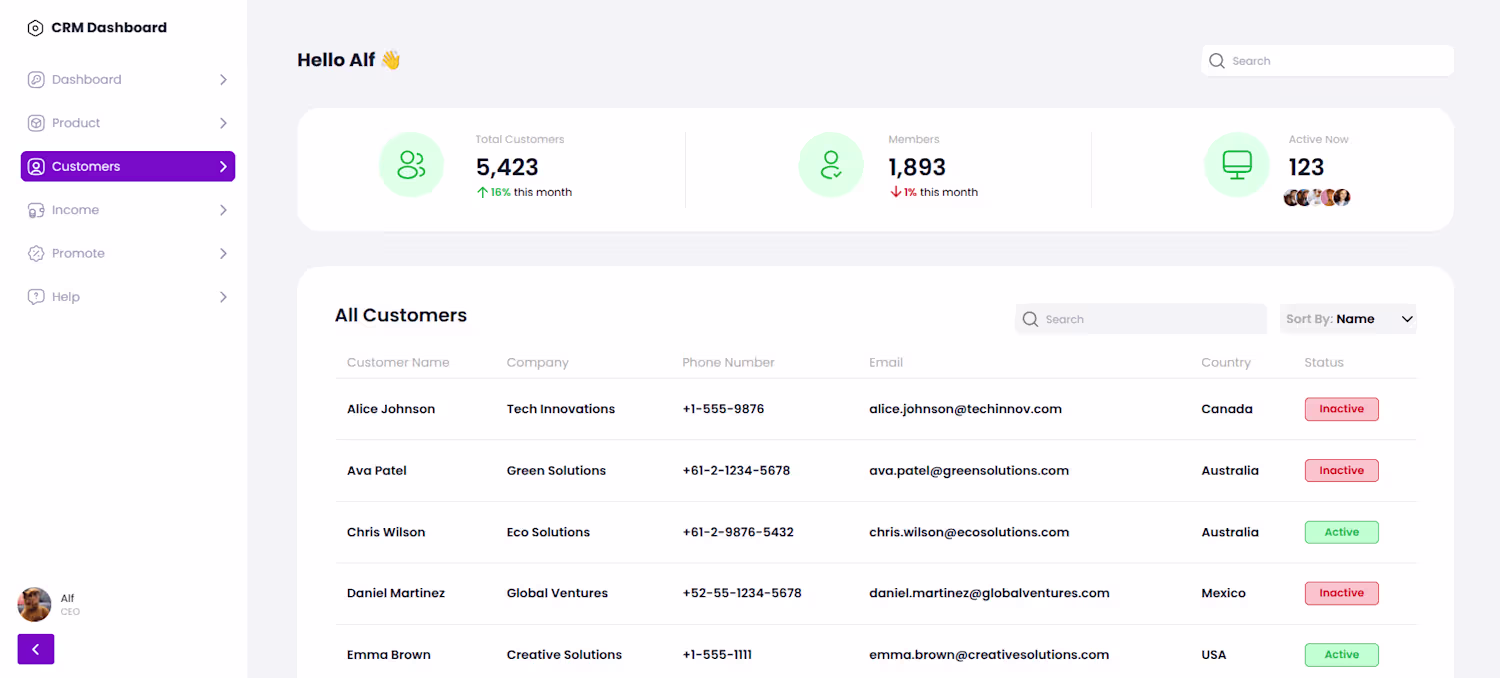Screen dimensions: 1500x678
Task: Click ava.patel@greensolutions.com email
Action: pyautogui.click(x=969, y=471)
